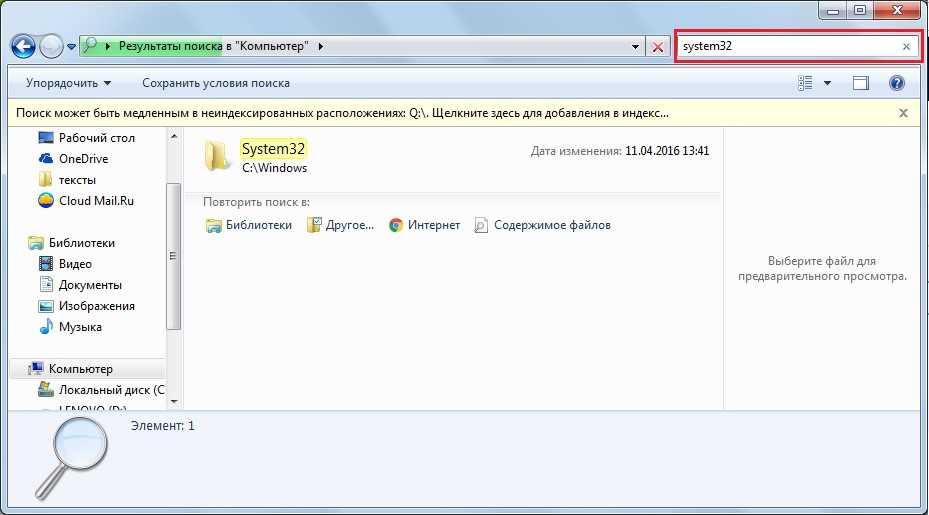The width and height of the screenshot is (929, 515).
Task: Toggle the preview pane button
Action: [861, 83]
